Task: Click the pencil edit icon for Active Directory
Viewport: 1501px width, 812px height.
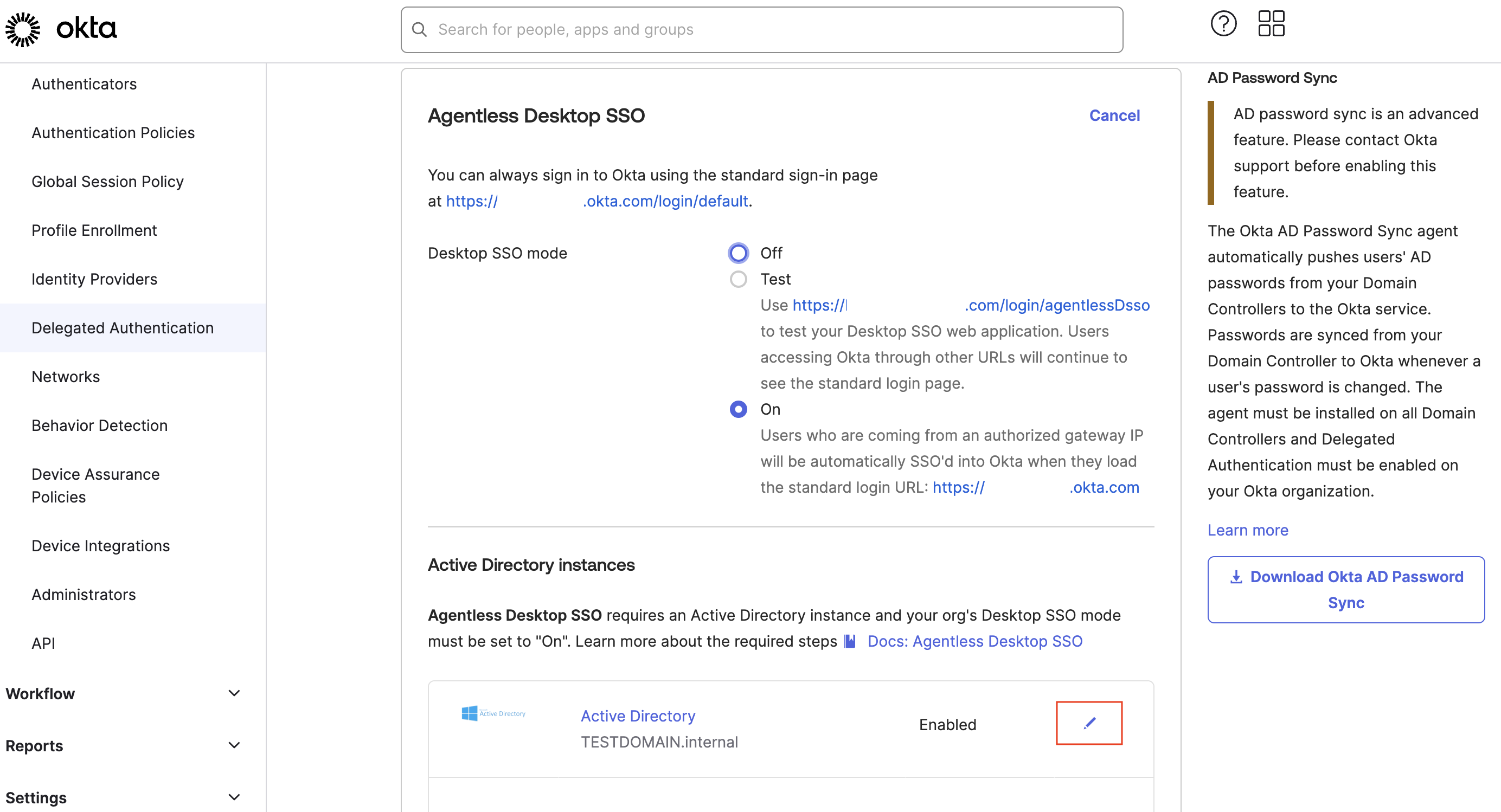Action: tap(1089, 723)
